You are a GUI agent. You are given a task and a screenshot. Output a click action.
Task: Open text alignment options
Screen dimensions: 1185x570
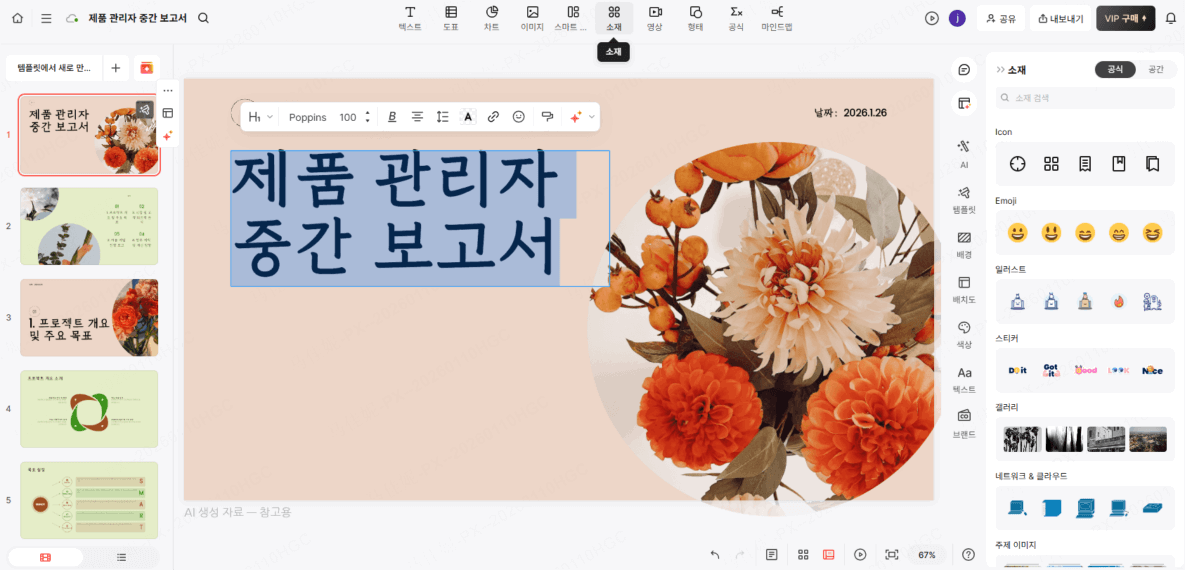[417, 117]
